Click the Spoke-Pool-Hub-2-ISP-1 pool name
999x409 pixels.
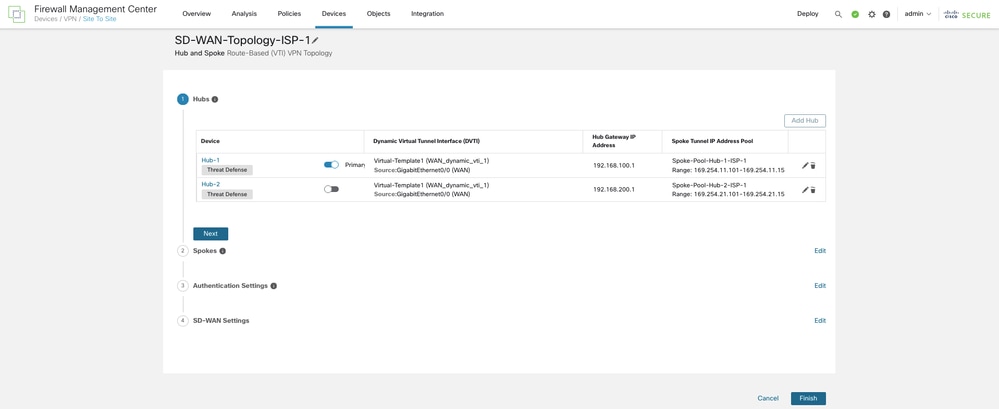click(x=709, y=185)
